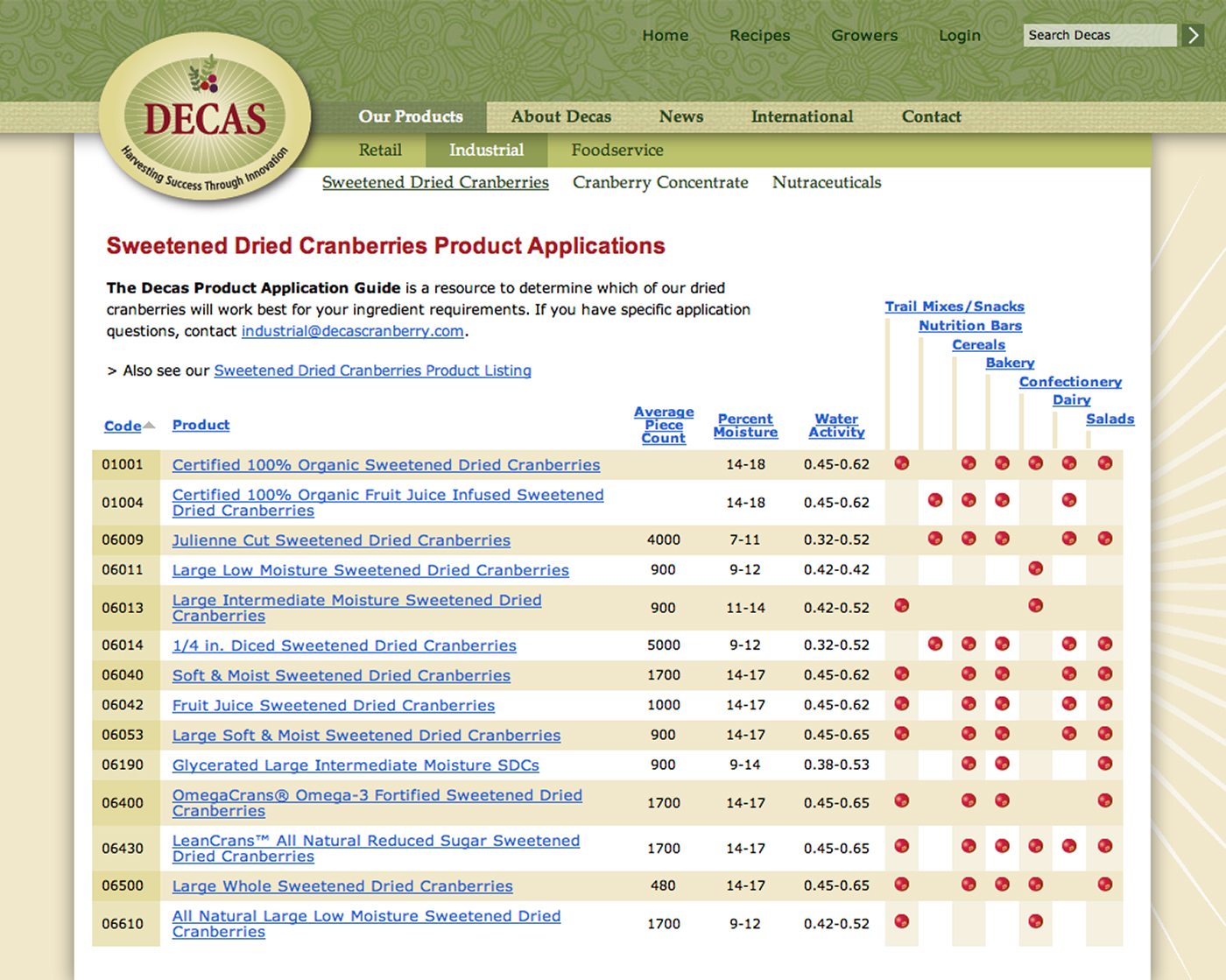Click the Nutrition Bars dot in row 06014

pos(935,644)
